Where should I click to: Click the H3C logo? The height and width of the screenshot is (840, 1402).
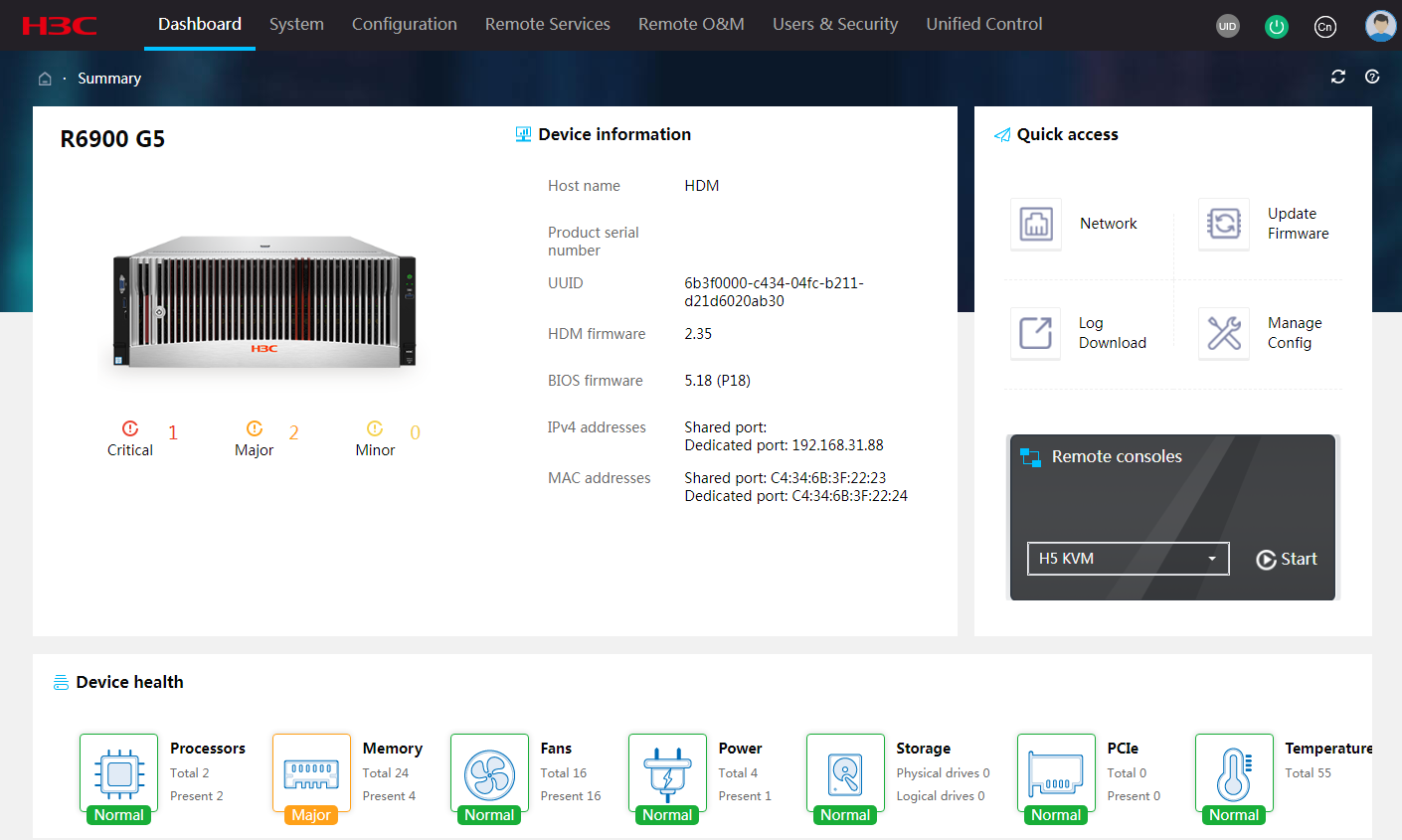tap(60, 26)
